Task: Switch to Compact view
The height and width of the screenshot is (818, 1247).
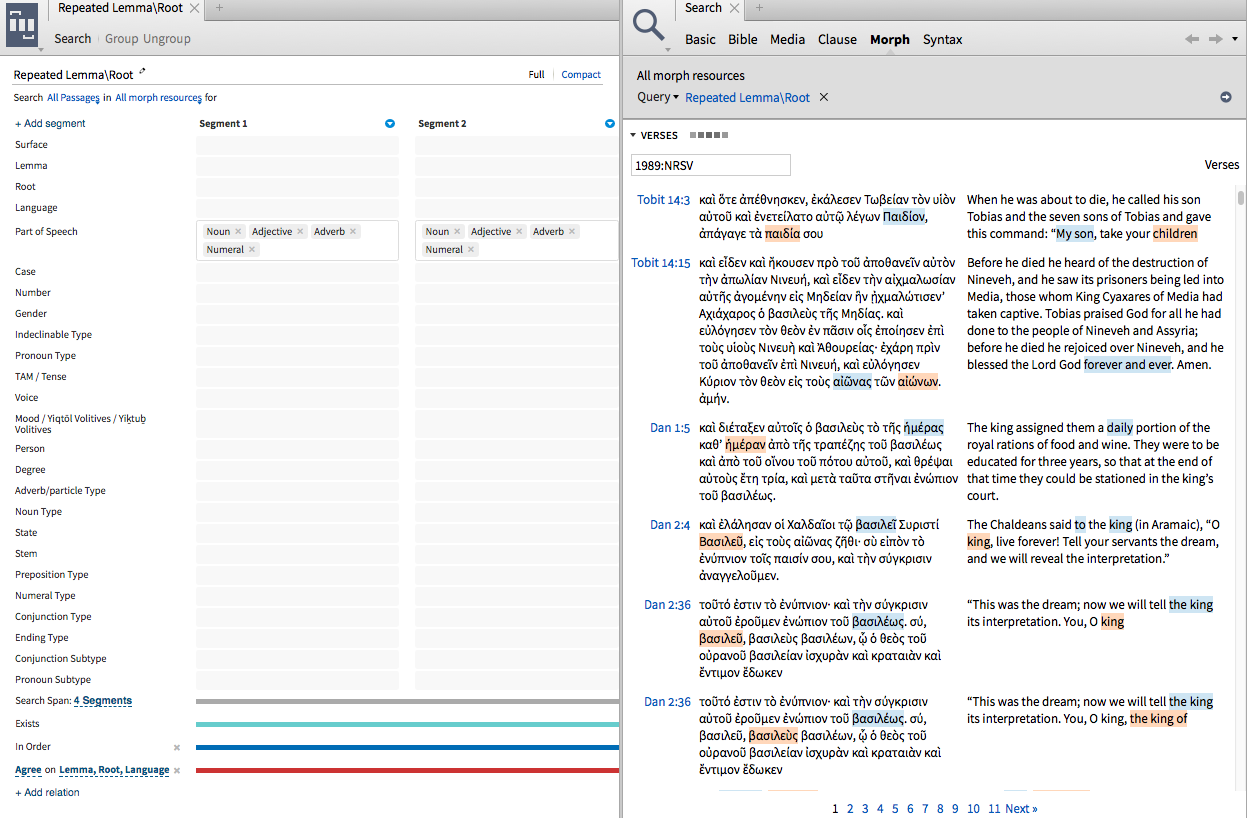Action: [x=581, y=74]
